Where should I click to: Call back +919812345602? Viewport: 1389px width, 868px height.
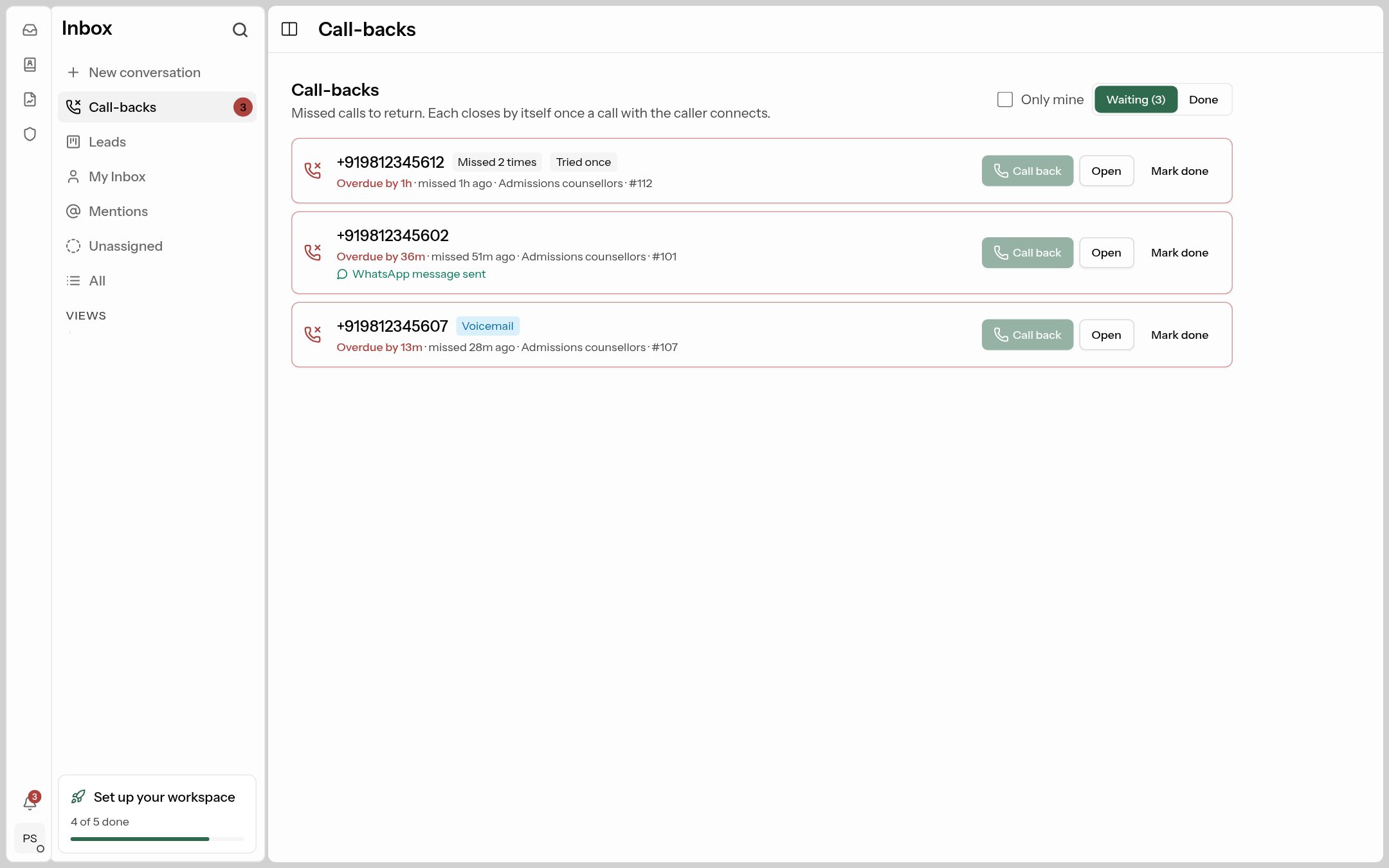(x=1027, y=252)
